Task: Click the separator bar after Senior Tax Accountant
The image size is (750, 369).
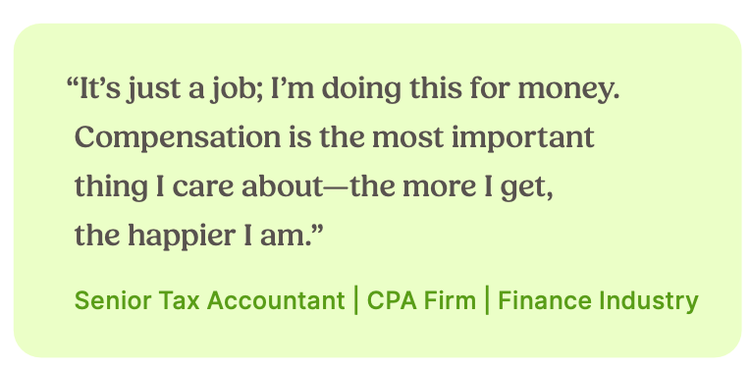Action: click(x=356, y=300)
